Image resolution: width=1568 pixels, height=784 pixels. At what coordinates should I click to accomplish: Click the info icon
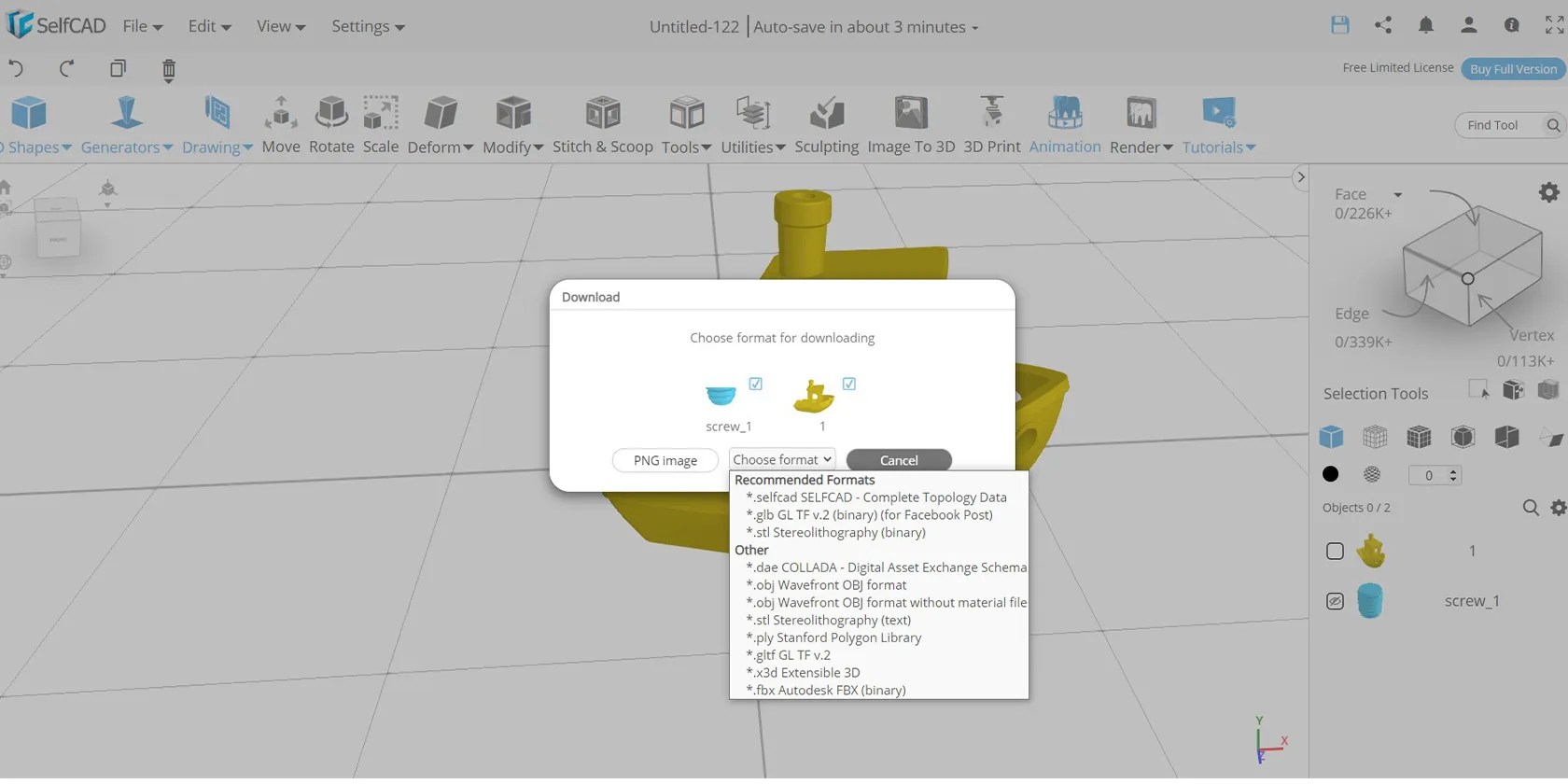point(1512,25)
